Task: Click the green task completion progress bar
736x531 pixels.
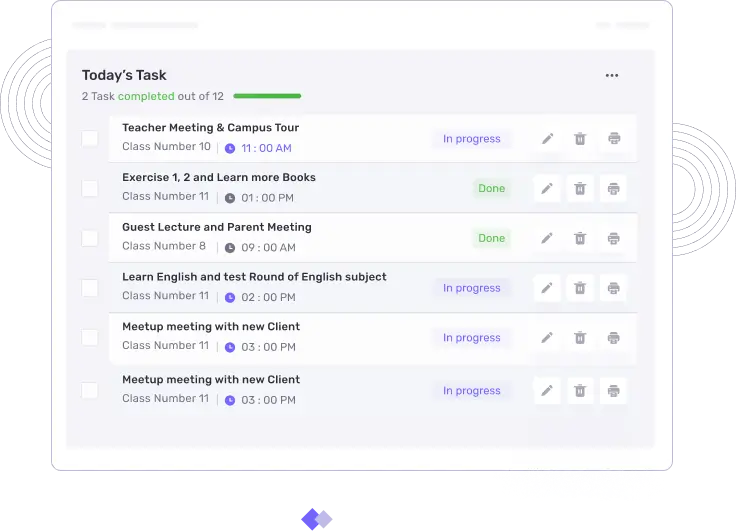Action: pos(267,96)
